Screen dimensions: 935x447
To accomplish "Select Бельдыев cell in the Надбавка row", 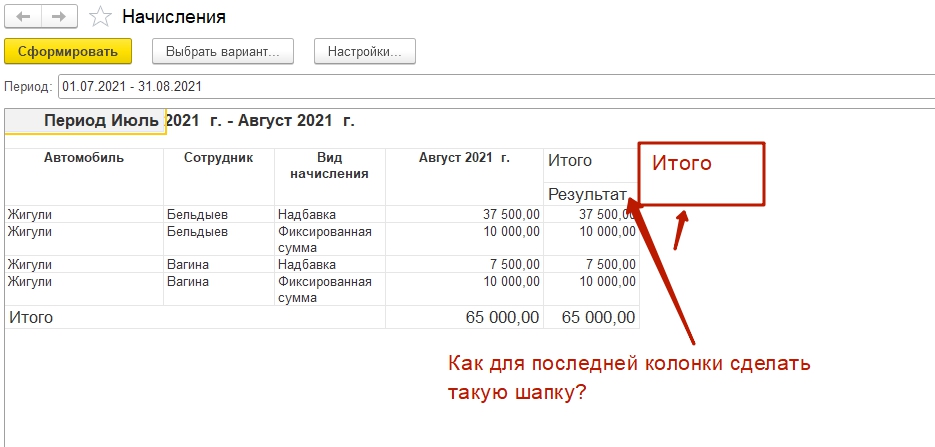I will (197, 215).
